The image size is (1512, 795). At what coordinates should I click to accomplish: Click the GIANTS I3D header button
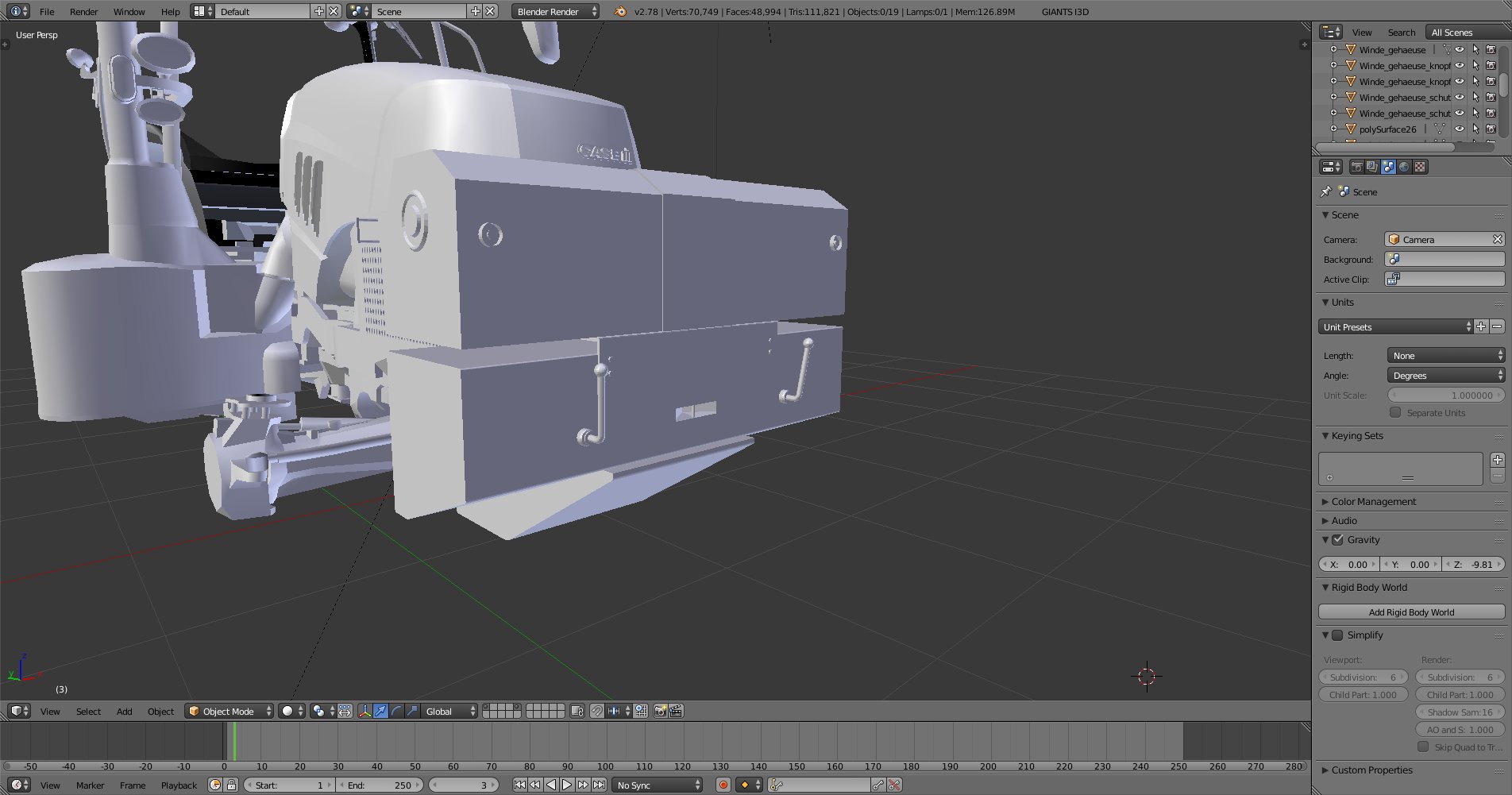point(1065,12)
